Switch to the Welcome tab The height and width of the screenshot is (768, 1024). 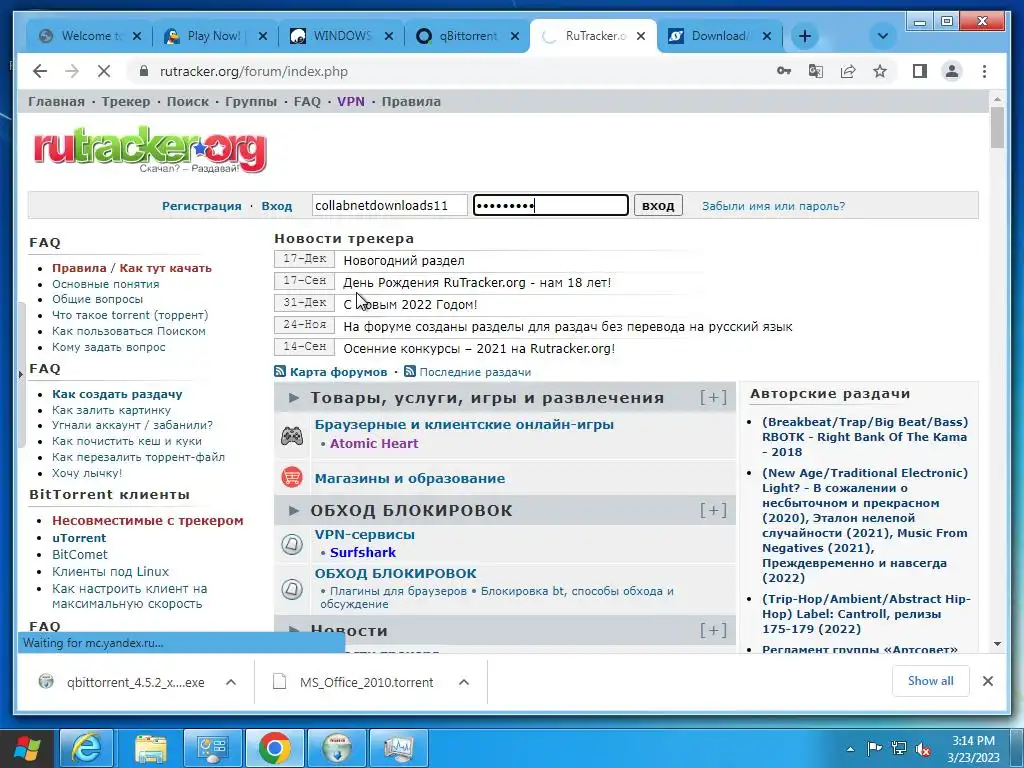click(x=89, y=36)
